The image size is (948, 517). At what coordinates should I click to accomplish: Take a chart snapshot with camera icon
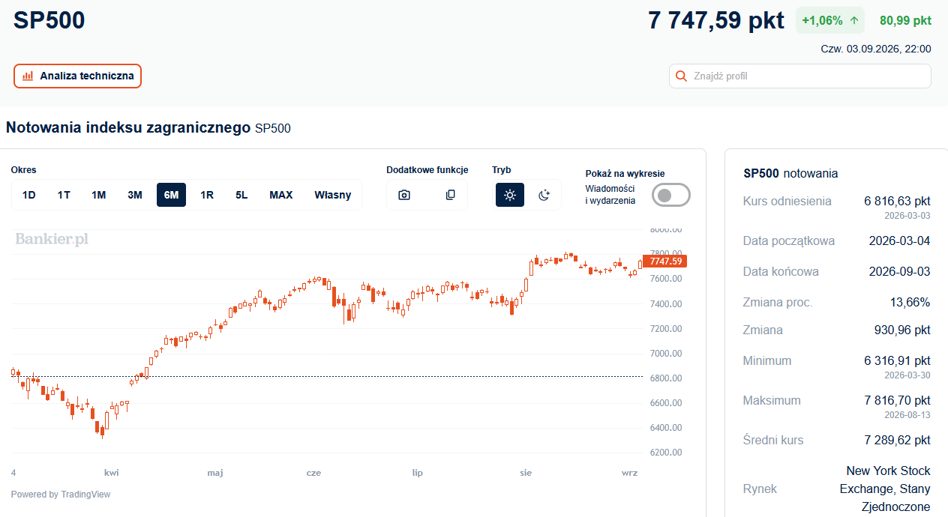tap(404, 195)
